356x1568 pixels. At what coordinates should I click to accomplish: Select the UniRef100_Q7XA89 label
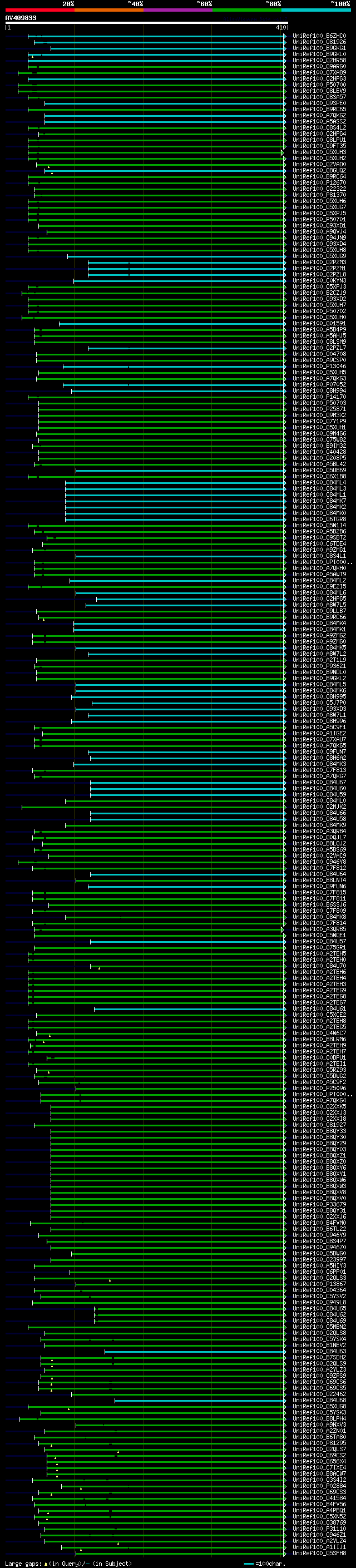[x=319, y=72]
